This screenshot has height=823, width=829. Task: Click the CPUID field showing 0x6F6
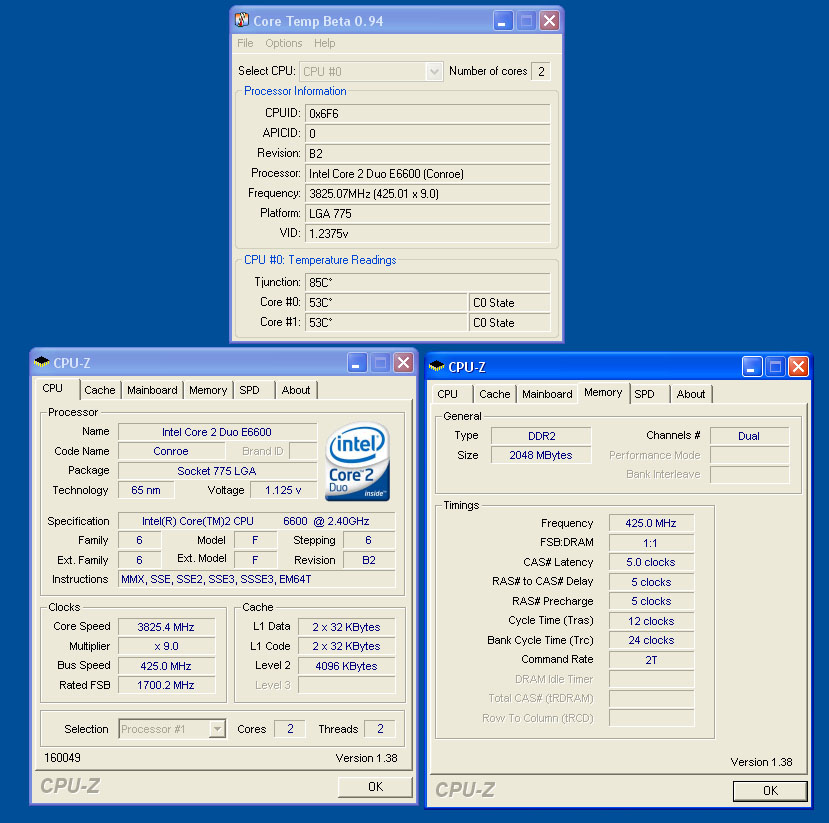(428, 114)
